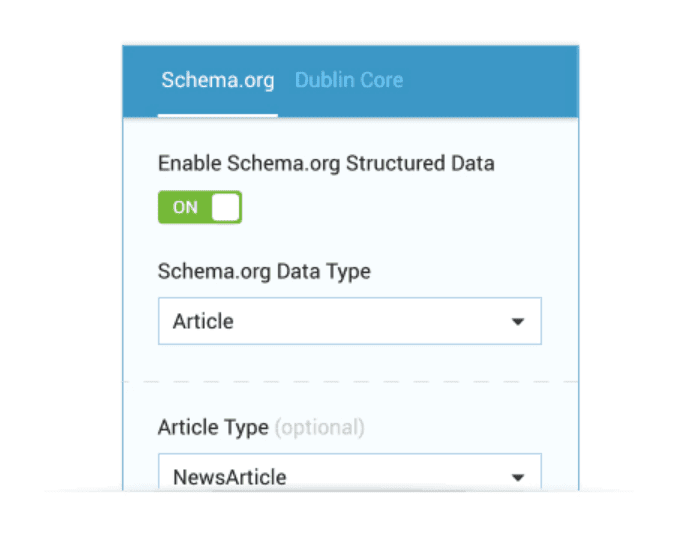Select the 'Article' value in the dropdown
The image size is (689, 537).
pyautogui.click(x=203, y=321)
